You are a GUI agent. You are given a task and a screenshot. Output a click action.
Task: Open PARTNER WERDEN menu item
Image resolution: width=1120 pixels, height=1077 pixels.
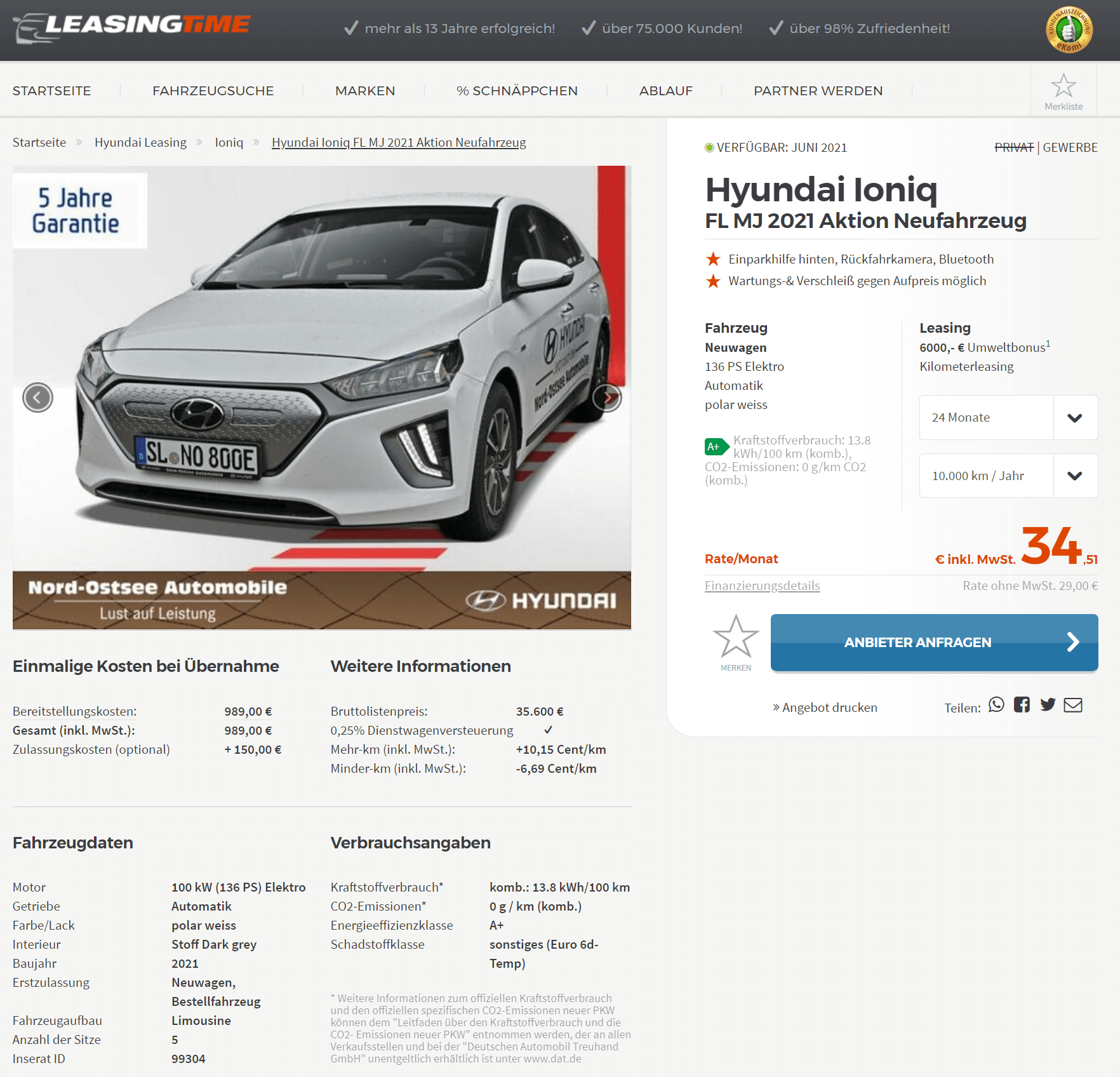pyautogui.click(x=818, y=91)
